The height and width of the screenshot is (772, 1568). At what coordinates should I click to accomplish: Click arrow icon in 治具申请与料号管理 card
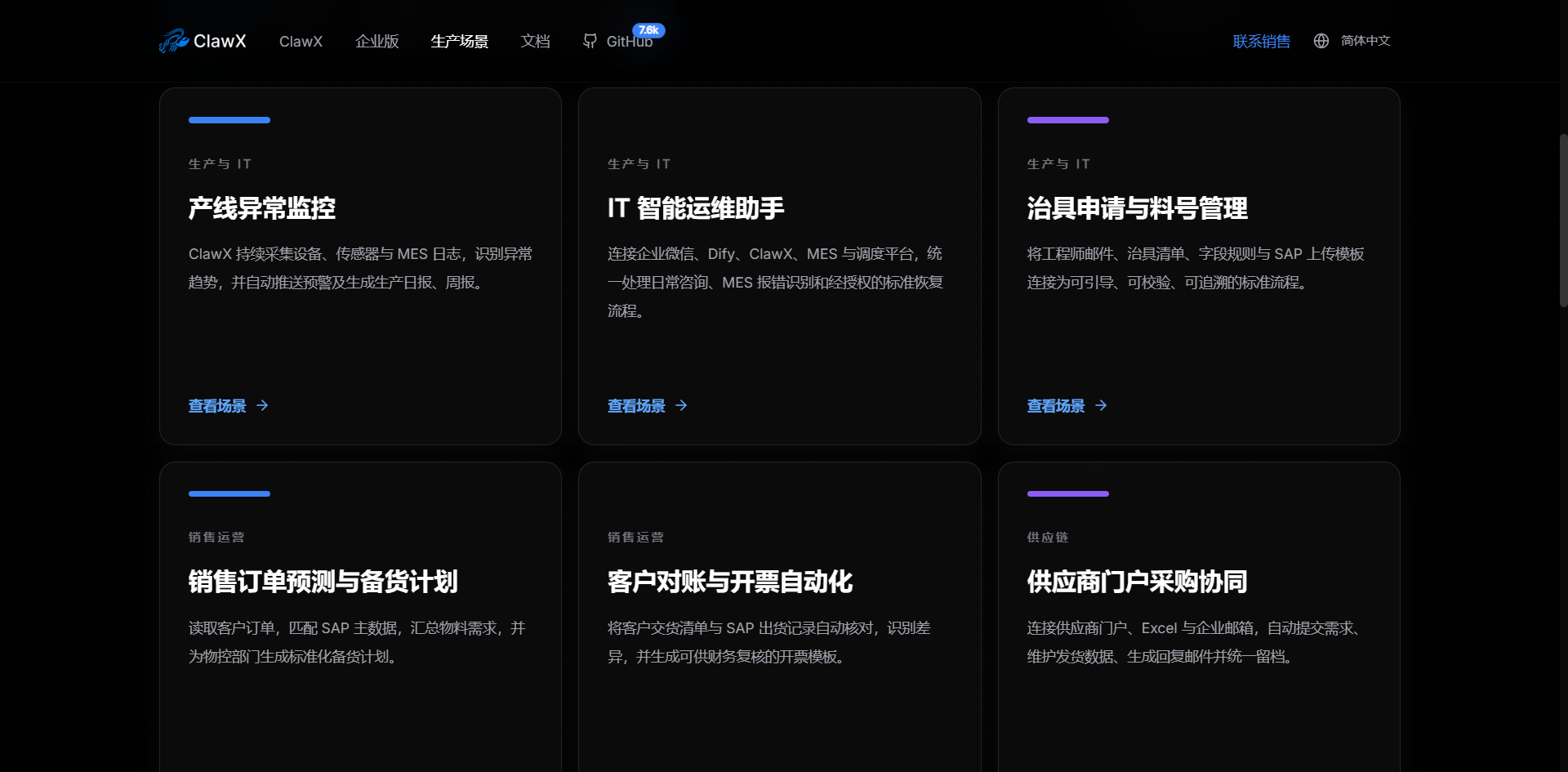point(1101,405)
